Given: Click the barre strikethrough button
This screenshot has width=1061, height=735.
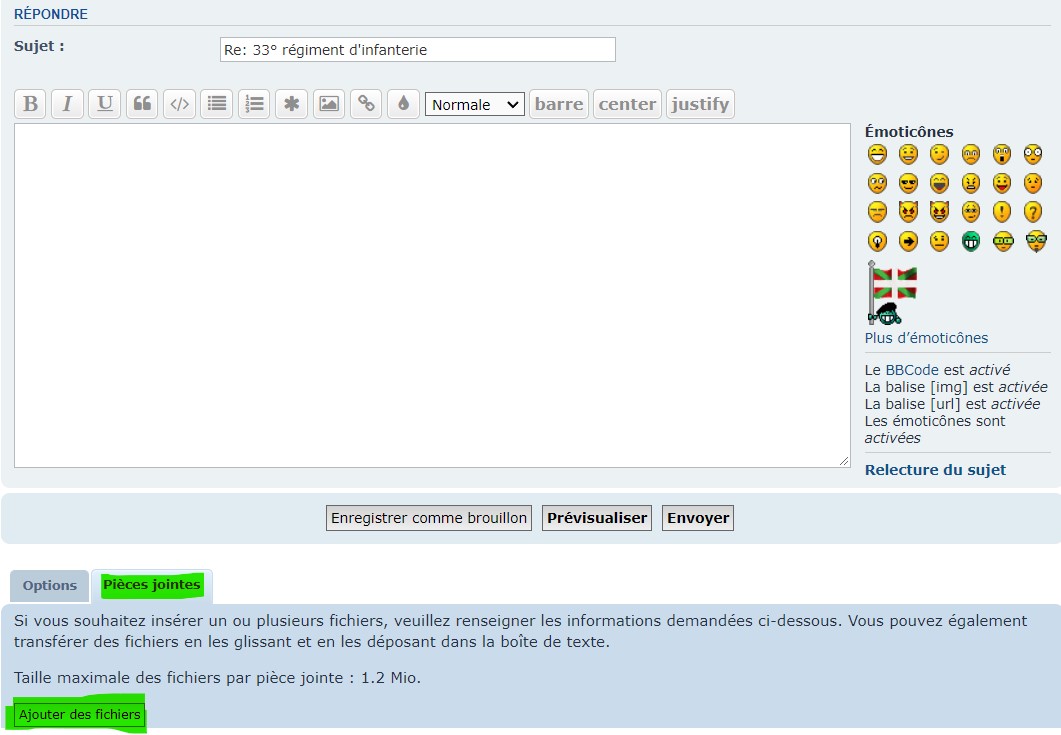Looking at the screenshot, I should pyautogui.click(x=558, y=104).
